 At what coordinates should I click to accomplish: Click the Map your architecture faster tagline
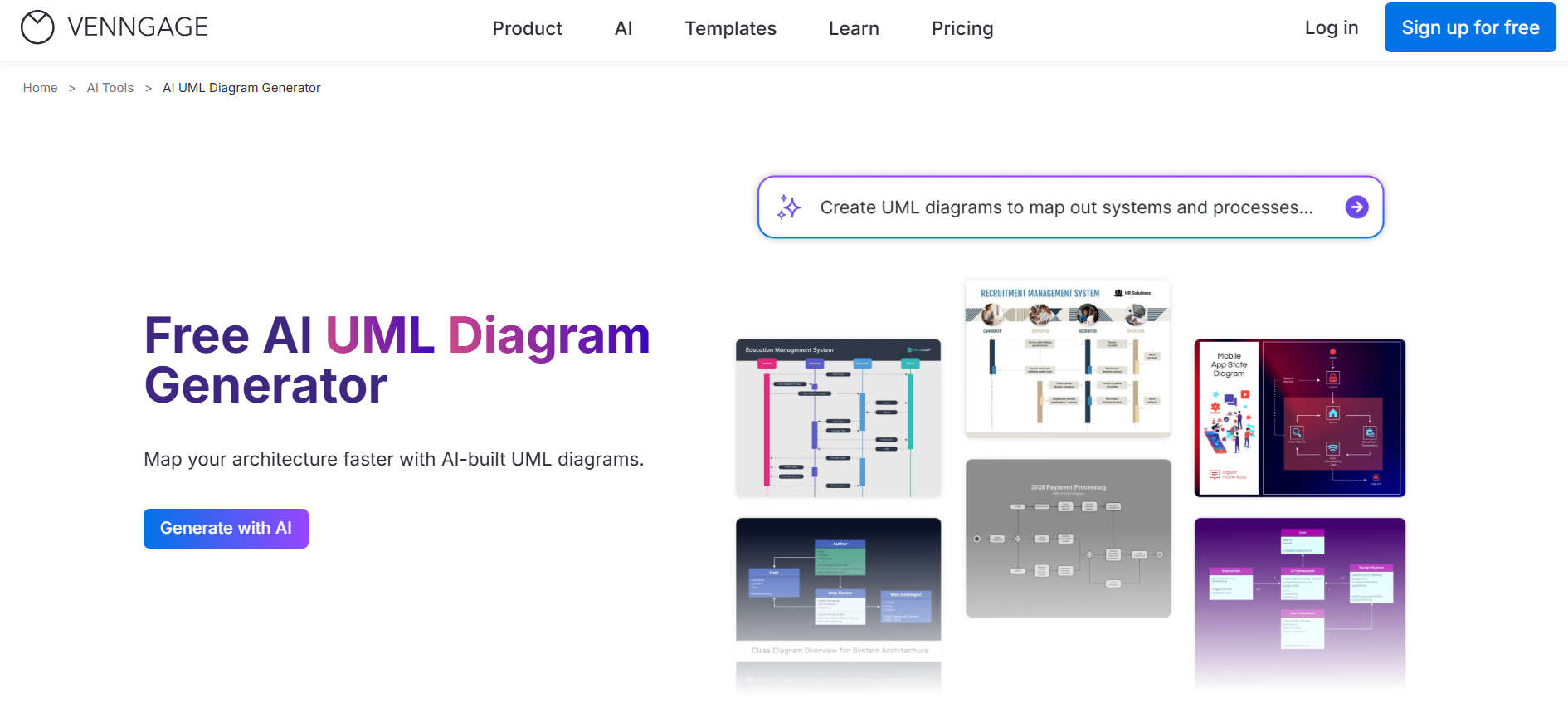coord(393,459)
